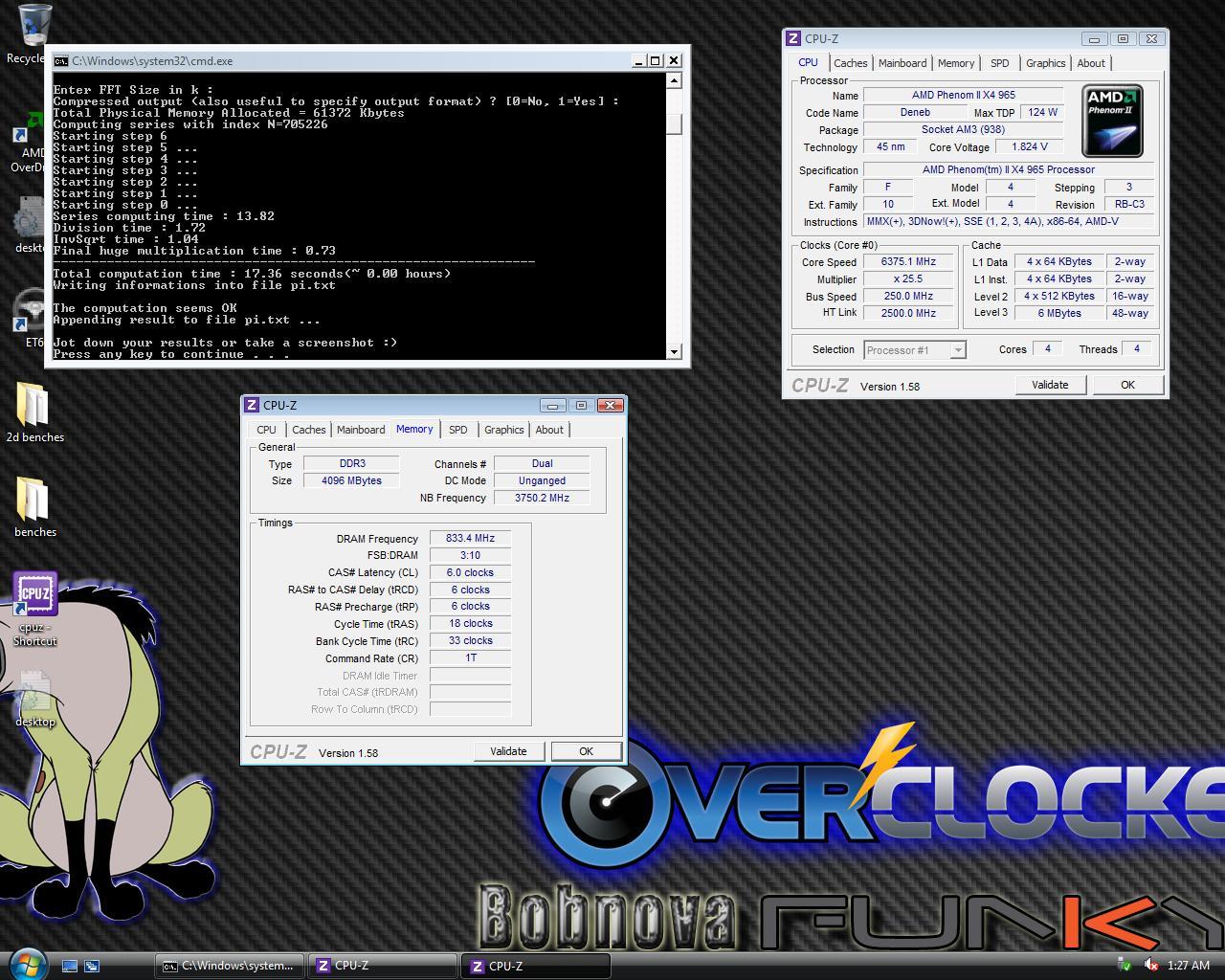
Task: Click the Multiplier x 25.5 value
Action: 908,278
